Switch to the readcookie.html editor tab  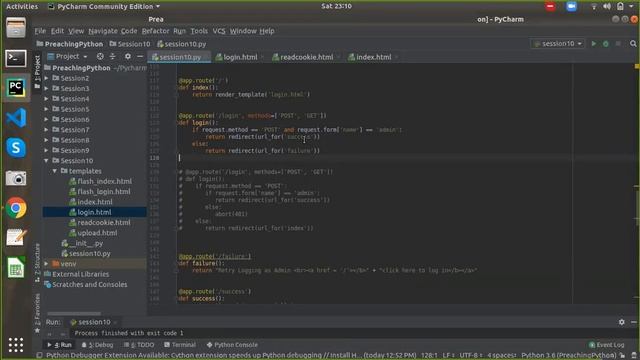pyautogui.click(x=306, y=57)
